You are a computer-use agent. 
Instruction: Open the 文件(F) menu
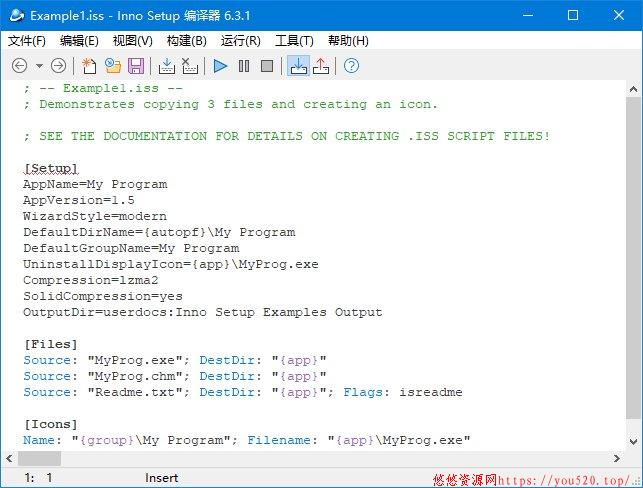[27, 41]
